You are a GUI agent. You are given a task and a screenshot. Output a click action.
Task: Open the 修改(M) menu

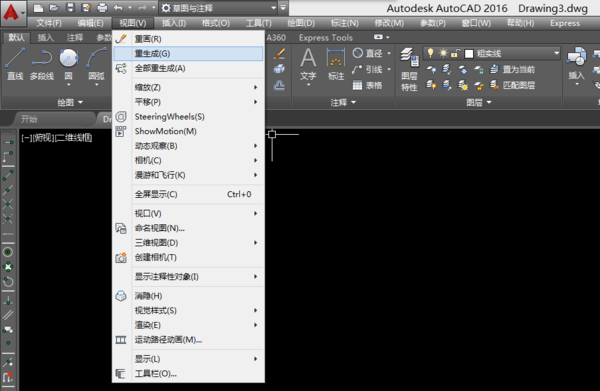(x=389, y=23)
